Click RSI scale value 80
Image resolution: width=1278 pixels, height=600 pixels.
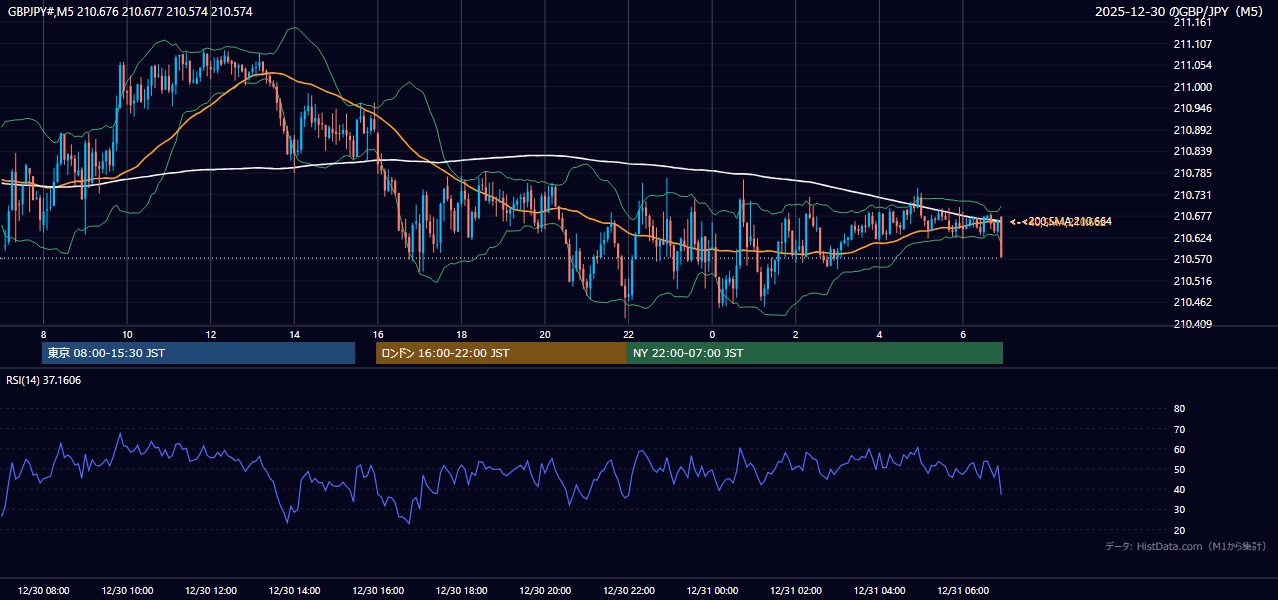click(1179, 409)
